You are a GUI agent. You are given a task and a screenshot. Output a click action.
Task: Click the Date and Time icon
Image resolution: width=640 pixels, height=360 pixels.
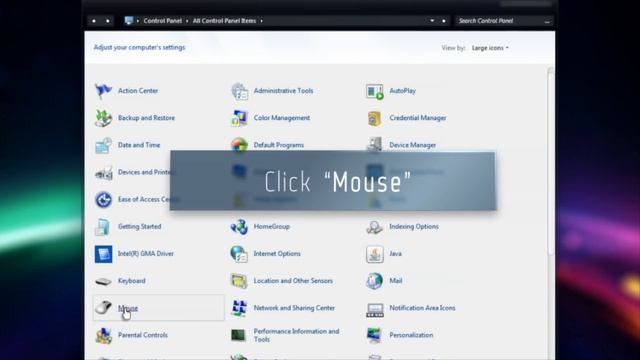(x=103, y=145)
